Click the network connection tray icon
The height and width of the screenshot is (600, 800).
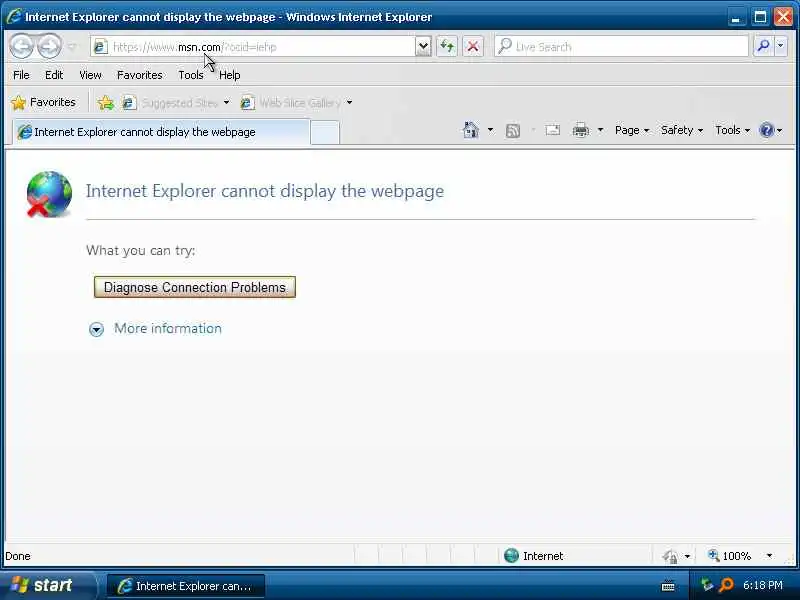707,585
